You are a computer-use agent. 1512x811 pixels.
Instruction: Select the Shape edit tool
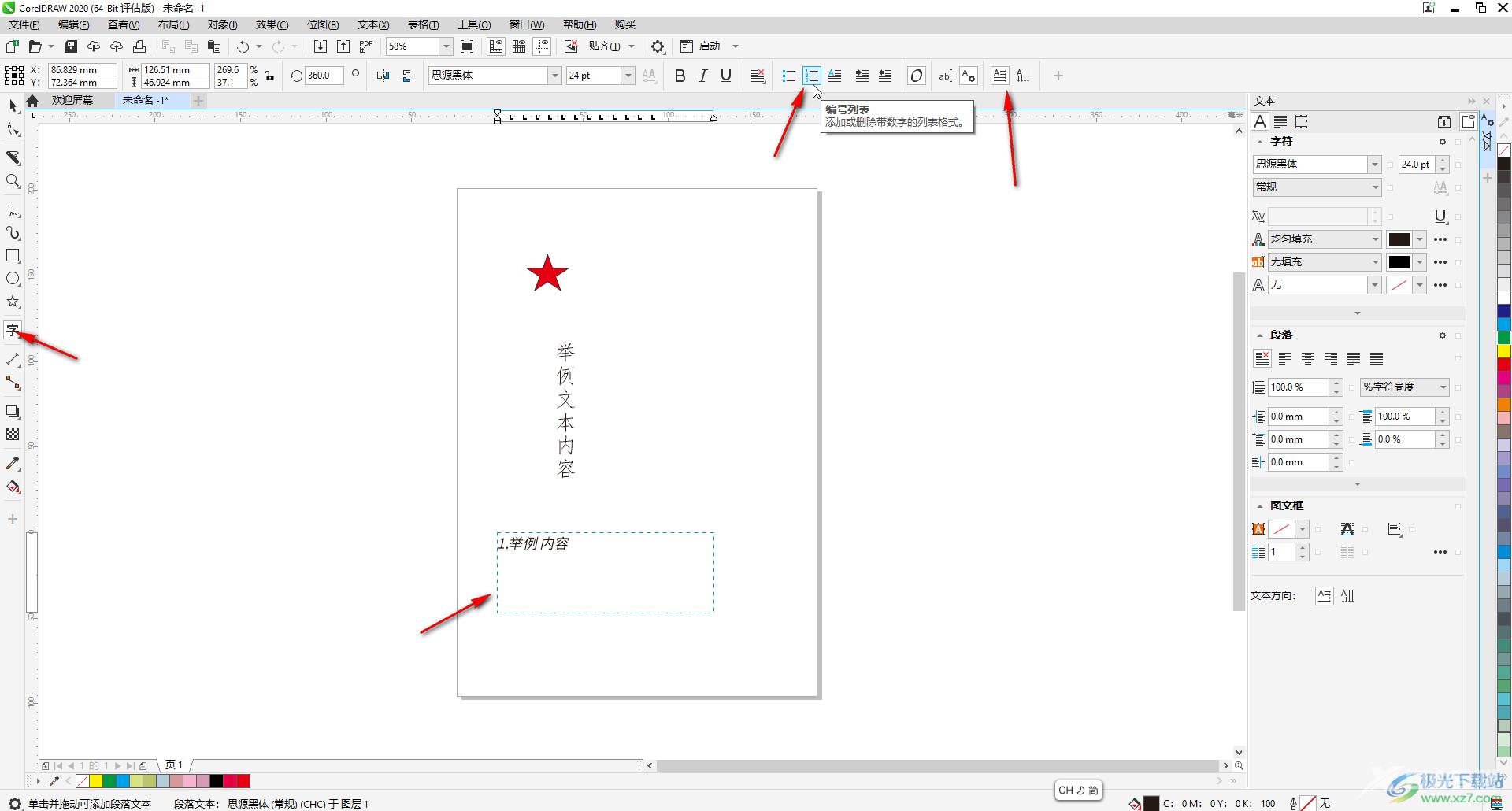[x=13, y=130]
